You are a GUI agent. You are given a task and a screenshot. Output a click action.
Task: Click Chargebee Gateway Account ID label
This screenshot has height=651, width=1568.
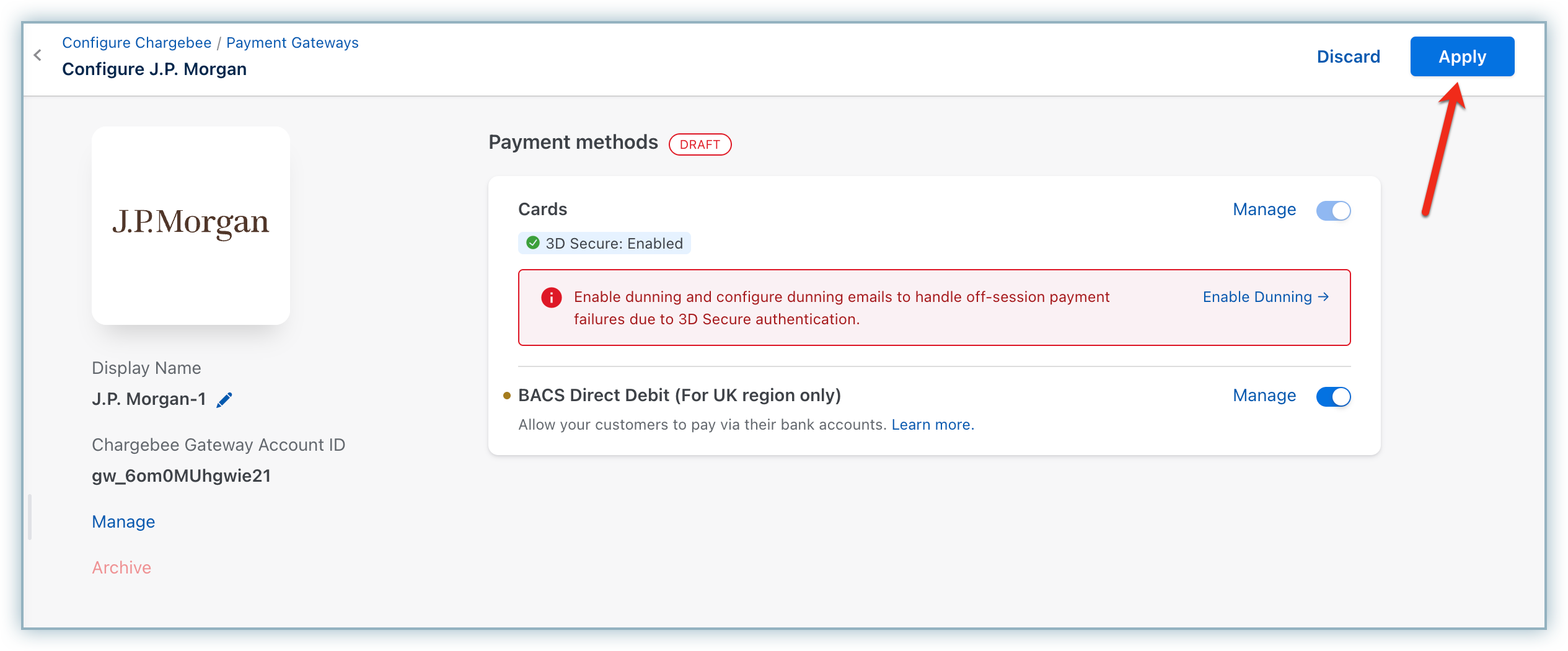pos(218,445)
